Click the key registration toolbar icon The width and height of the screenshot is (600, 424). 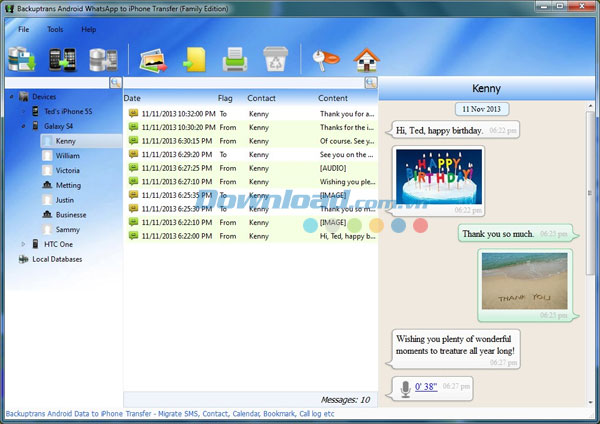[326, 60]
